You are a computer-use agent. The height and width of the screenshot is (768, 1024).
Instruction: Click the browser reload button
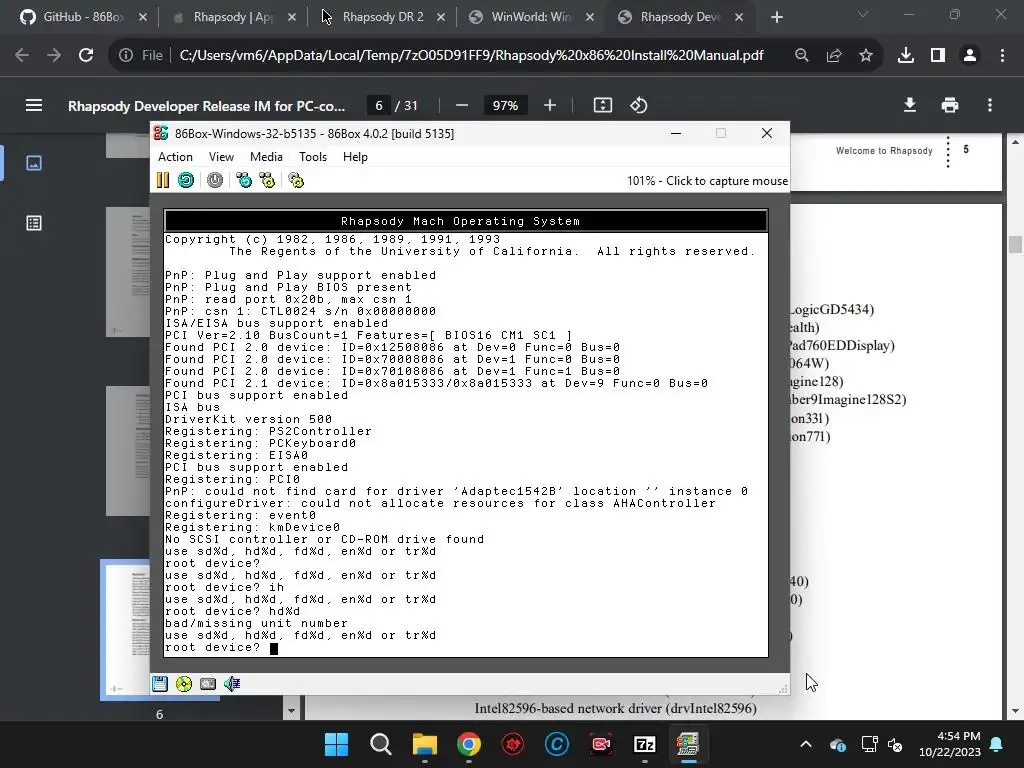[86, 56]
